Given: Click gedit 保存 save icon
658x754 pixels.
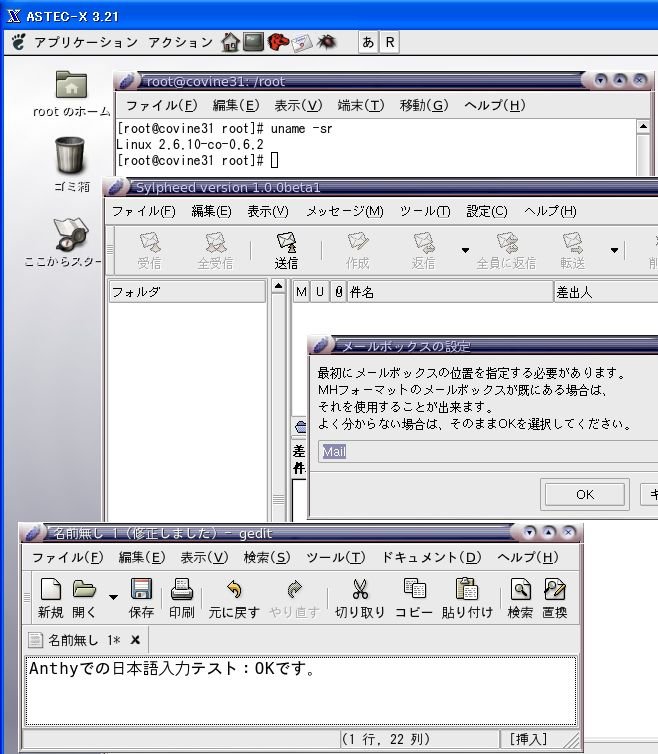Looking at the screenshot, I should pos(141,598).
